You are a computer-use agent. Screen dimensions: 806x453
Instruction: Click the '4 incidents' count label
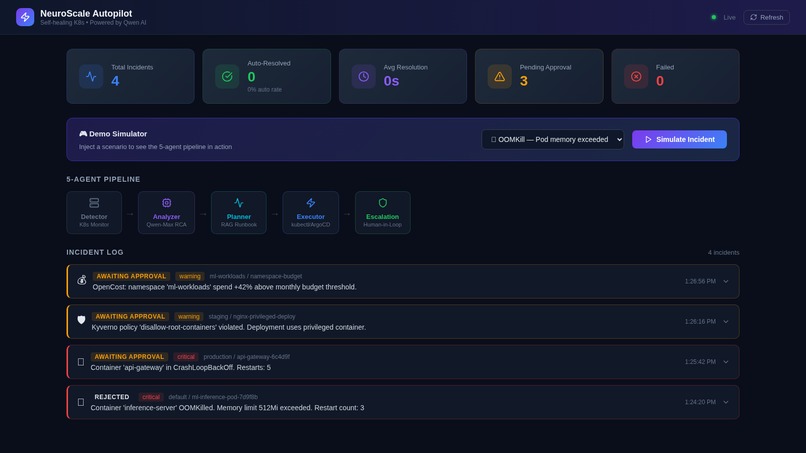coord(723,252)
